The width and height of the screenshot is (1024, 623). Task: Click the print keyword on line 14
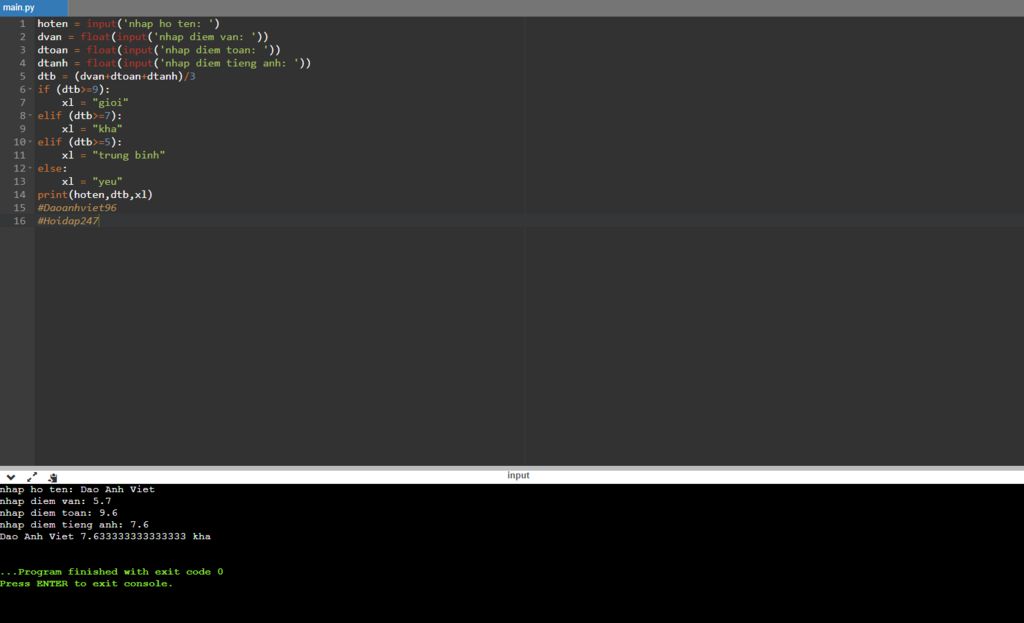52,194
